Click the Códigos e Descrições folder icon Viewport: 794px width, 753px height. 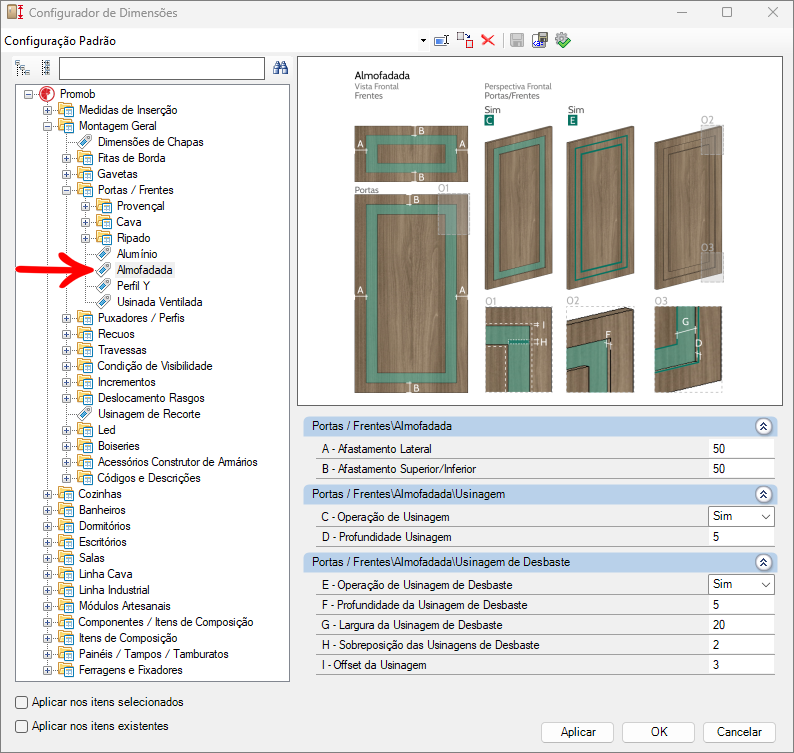tap(85, 478)
